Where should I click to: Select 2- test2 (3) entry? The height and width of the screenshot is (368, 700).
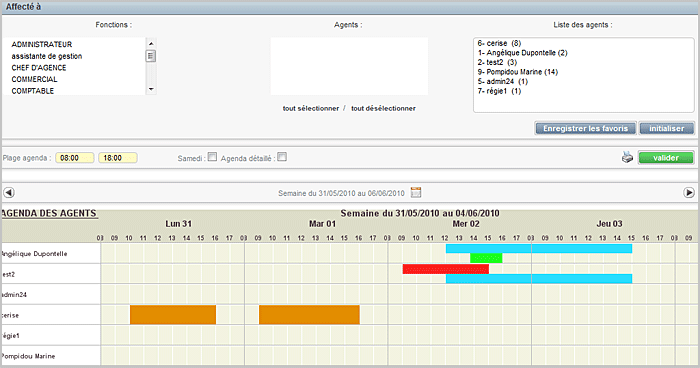point(497,62)
